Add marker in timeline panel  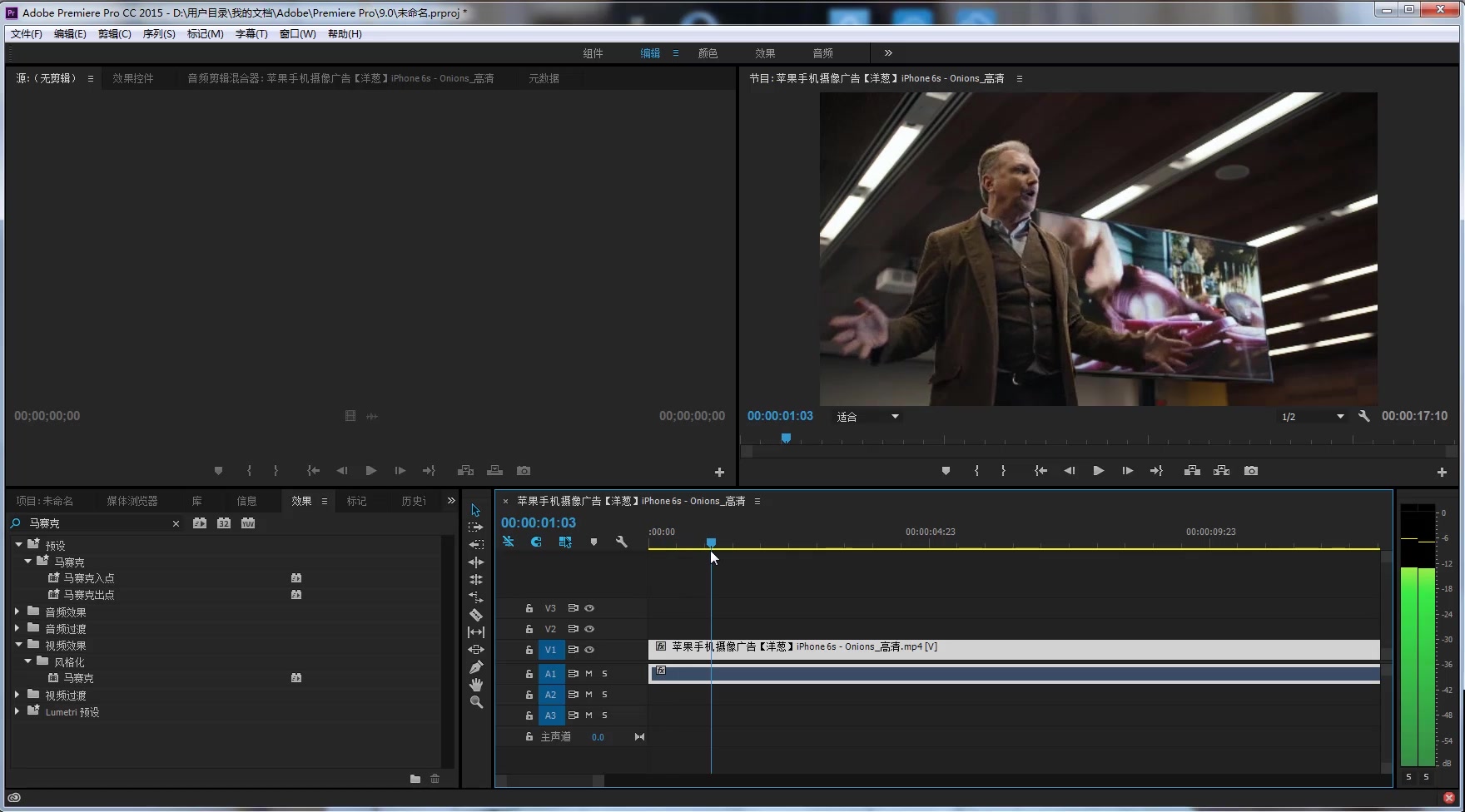coord(593,542)
